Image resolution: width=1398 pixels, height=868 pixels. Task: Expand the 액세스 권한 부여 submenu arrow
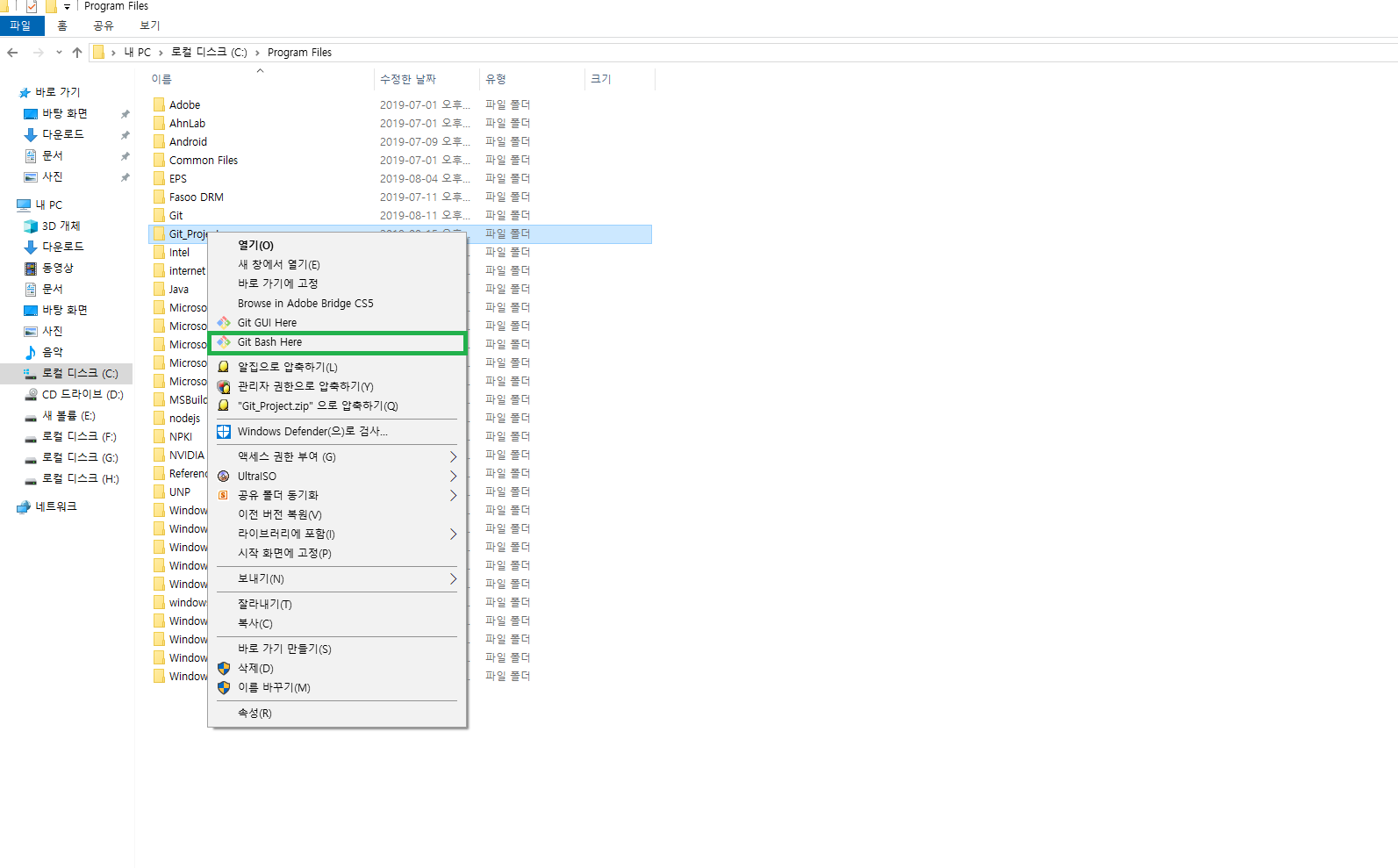tap(453, 457)
